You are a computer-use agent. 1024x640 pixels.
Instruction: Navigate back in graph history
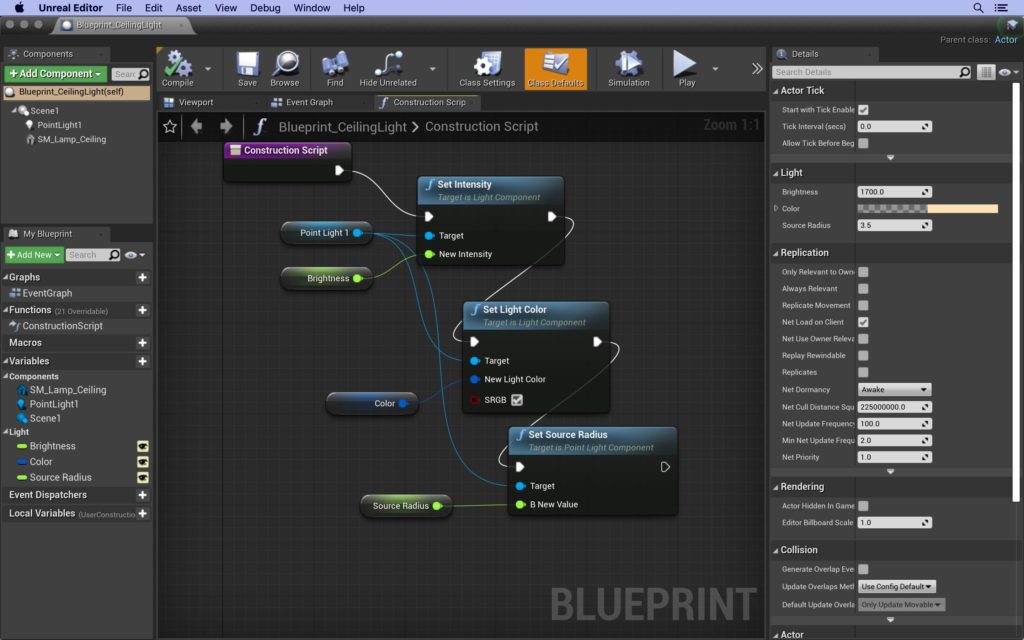click(197, 127)
